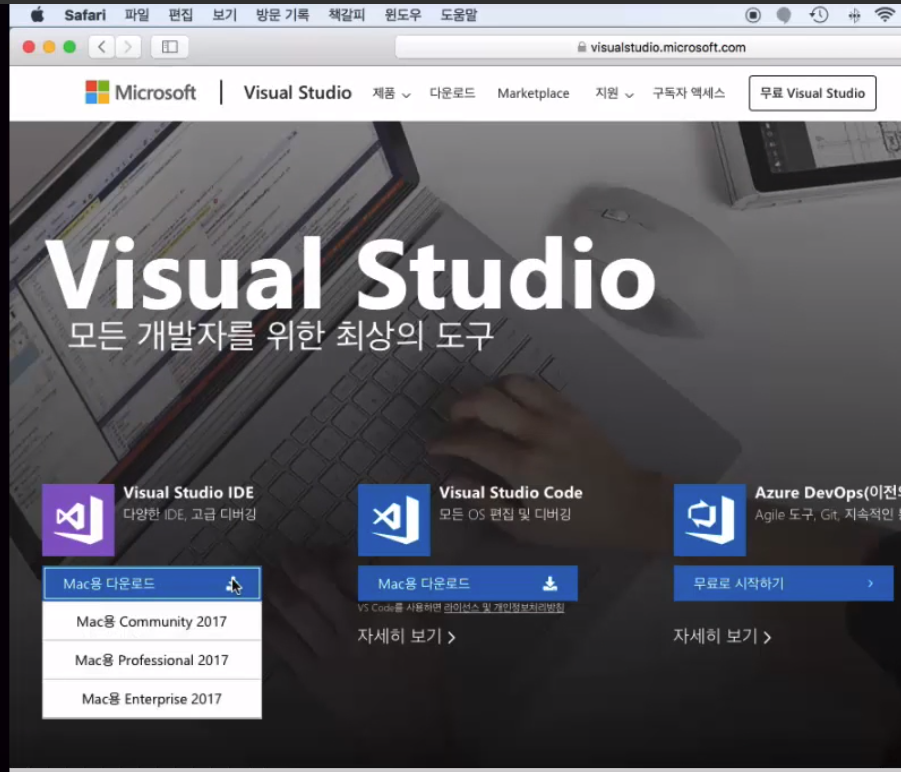This screenshot has height=772, width=901.
Task: Click 자세히 보기 under Visual Studio Code
Action: pyautogui.click(x=406, y=636)
